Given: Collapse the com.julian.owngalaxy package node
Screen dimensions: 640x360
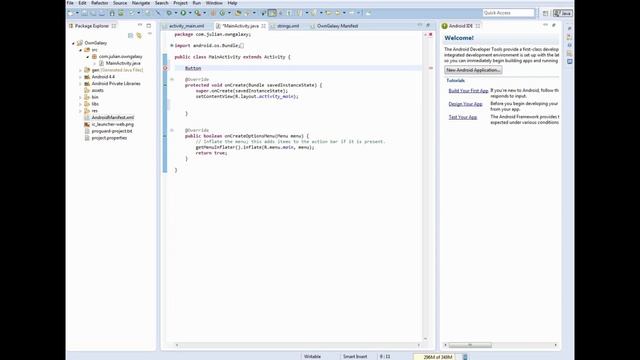Looking at the screenshot, I should (88, 57).
